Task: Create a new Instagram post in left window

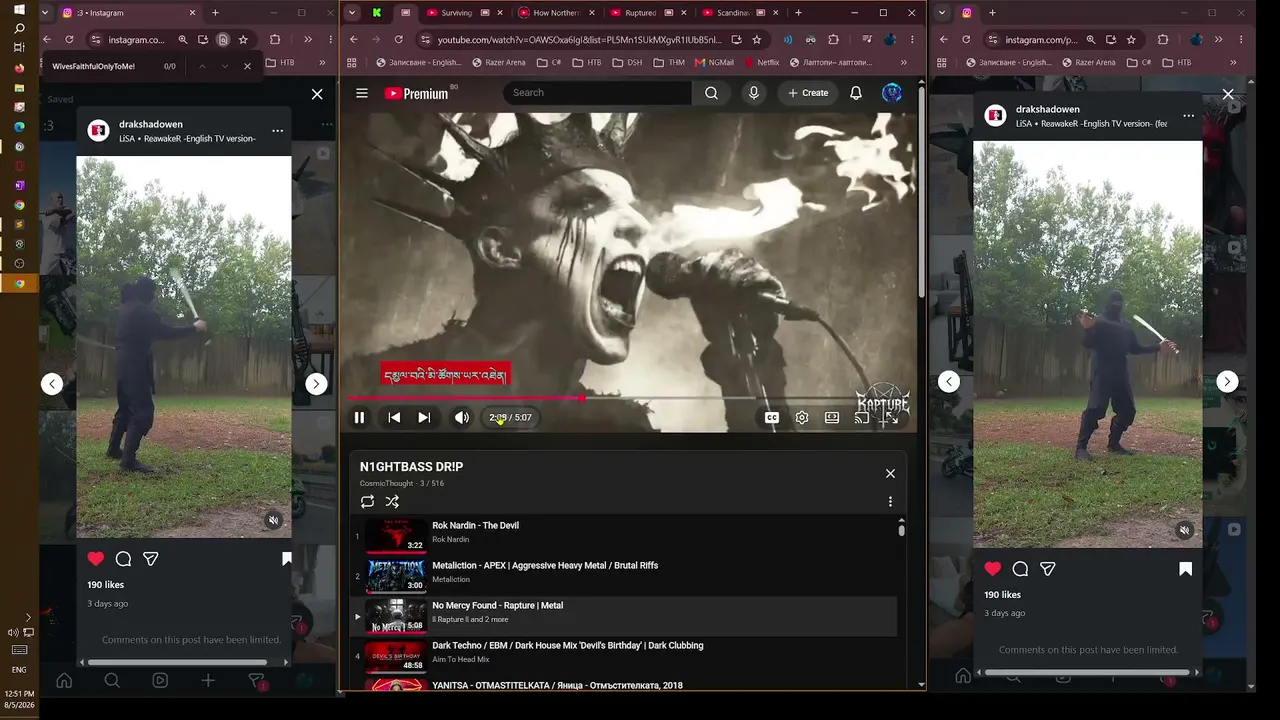Action: tap(208, 681)
